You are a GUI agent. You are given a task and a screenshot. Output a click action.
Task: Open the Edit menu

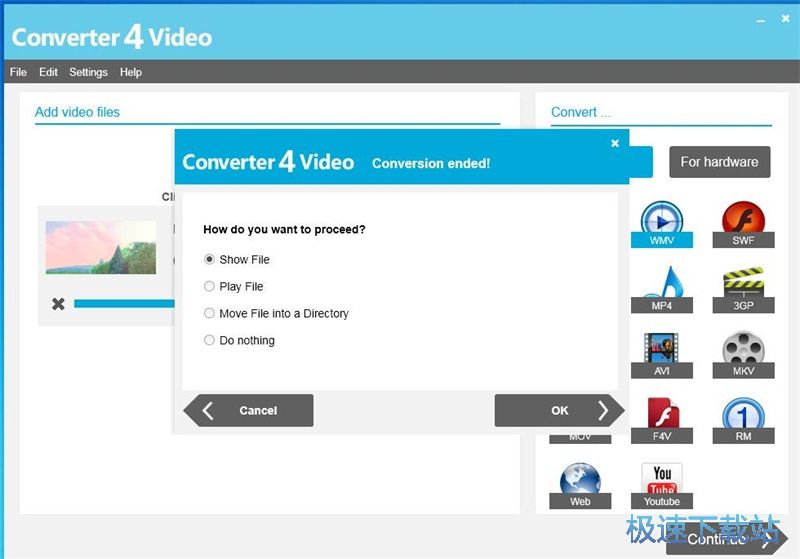point(48,72)
